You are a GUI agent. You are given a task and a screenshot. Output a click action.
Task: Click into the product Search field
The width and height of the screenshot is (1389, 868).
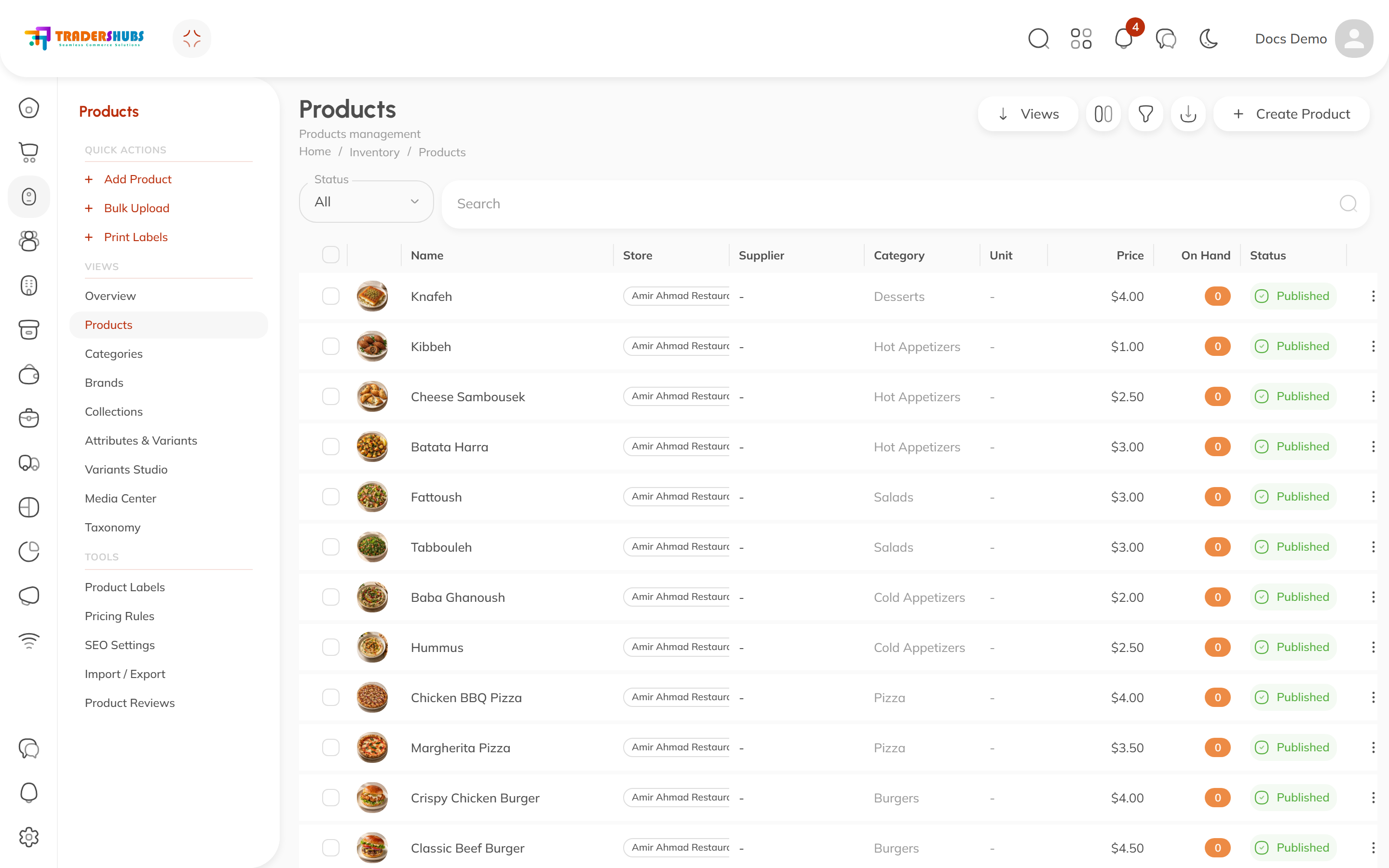[906, 204]
